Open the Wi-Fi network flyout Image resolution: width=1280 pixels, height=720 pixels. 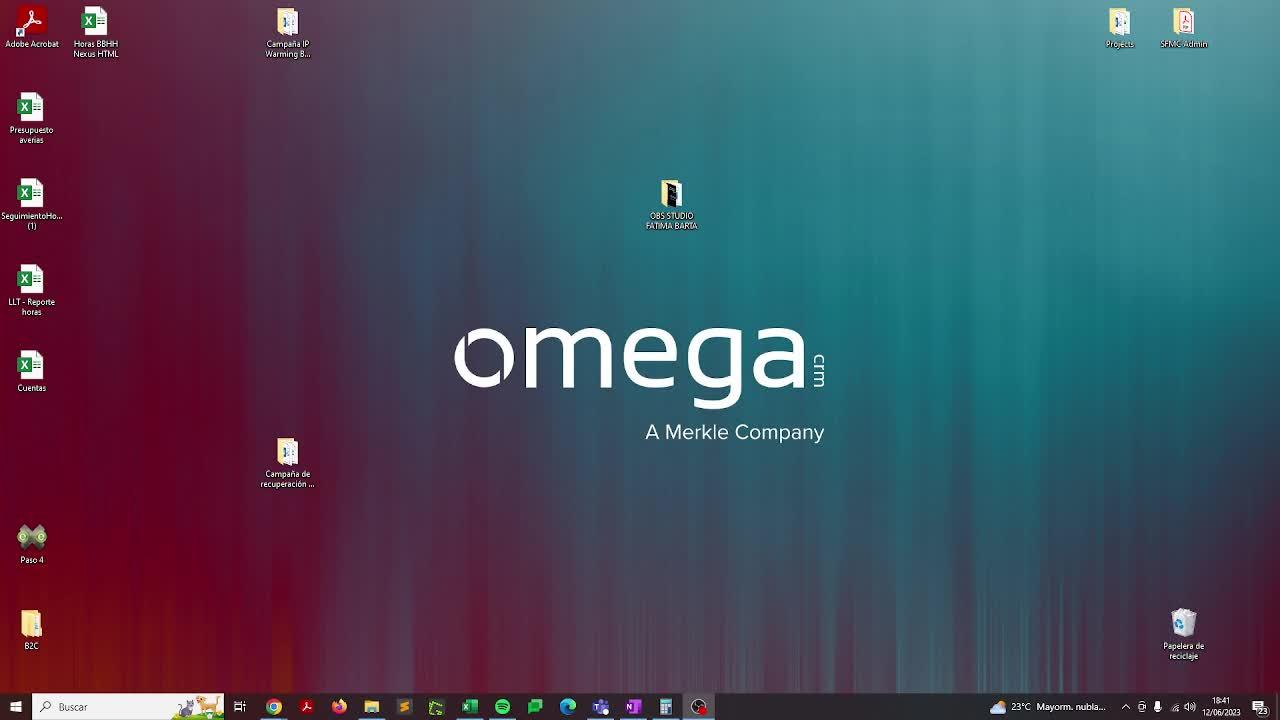[x=1174, y=707]
